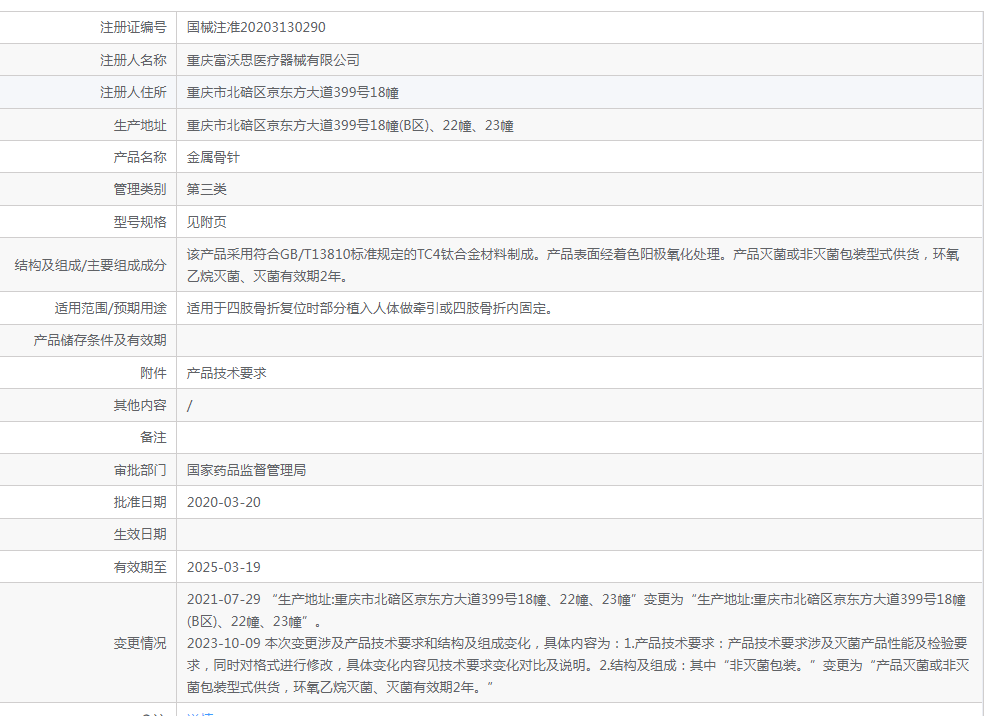Click the 注册人住所 label
This screenshot has width=986, height=716.
pyautogui.click(x=133, y=93)
